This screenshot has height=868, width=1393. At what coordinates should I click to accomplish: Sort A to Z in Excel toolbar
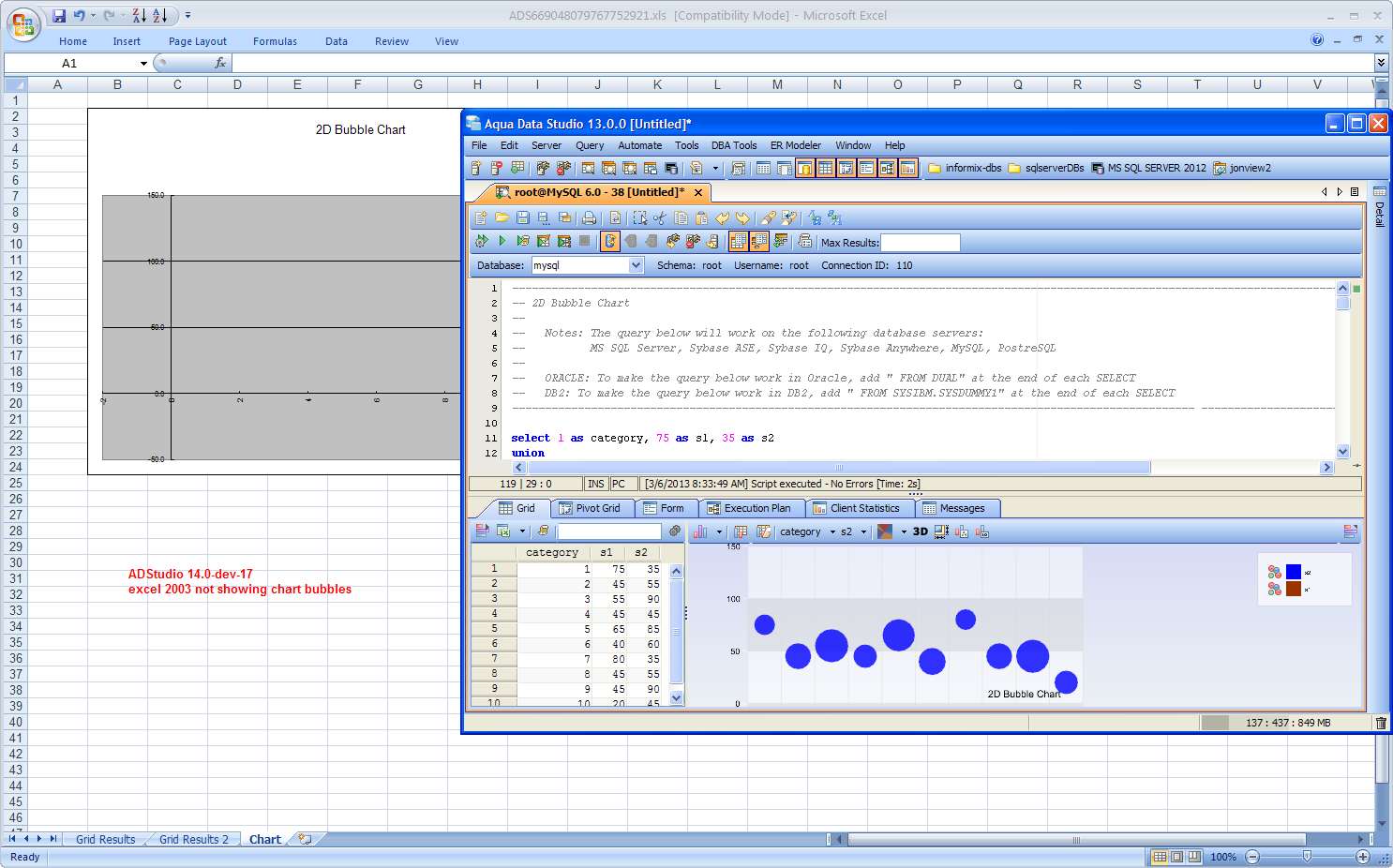coord(160,16)
